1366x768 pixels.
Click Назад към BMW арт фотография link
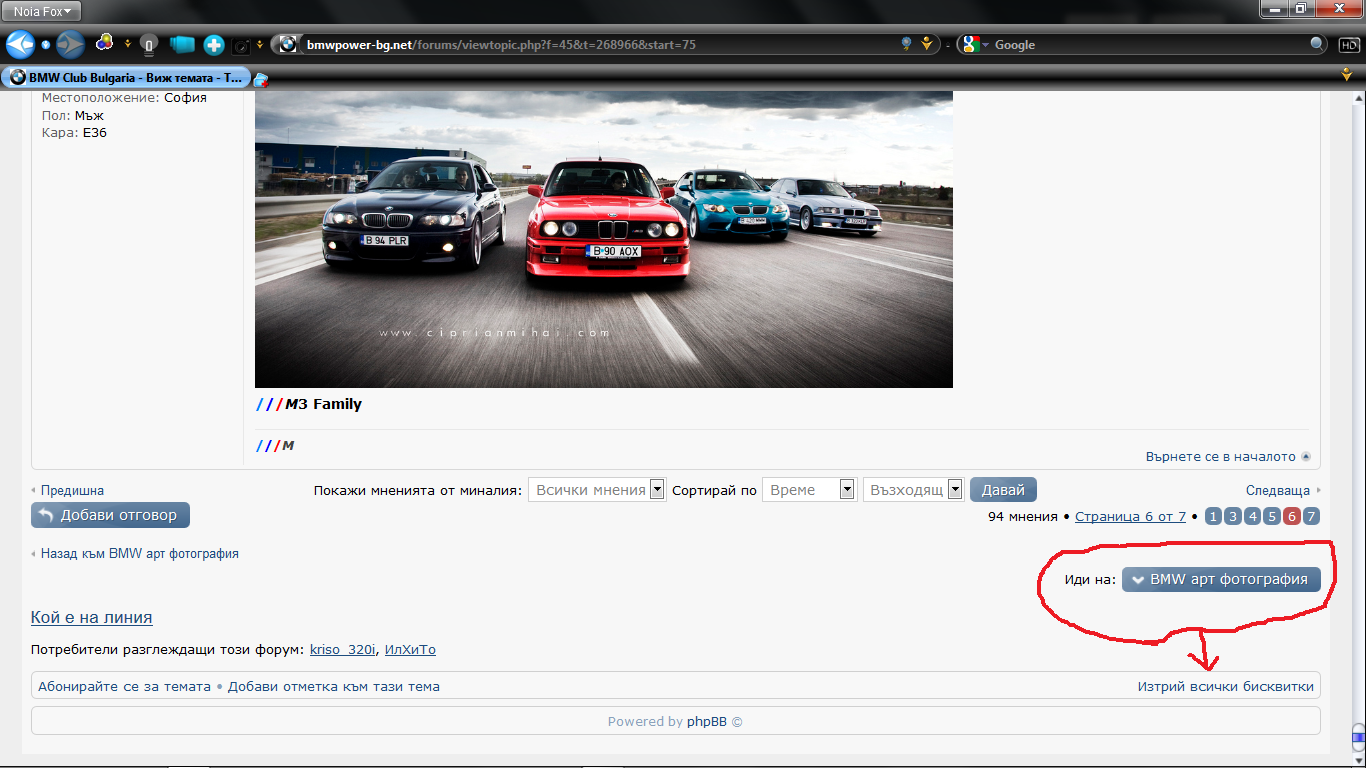pos(139,553)
